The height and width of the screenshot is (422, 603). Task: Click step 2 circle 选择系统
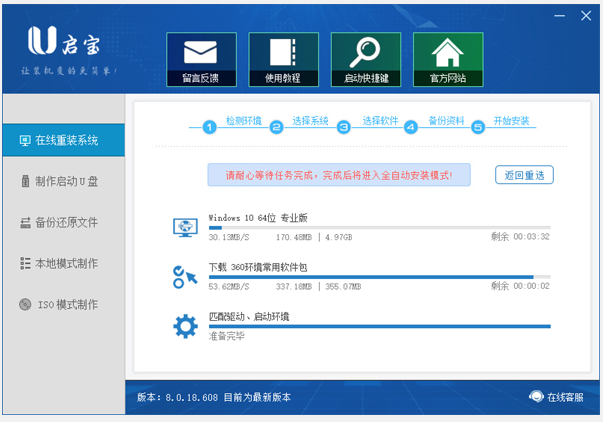277,127
